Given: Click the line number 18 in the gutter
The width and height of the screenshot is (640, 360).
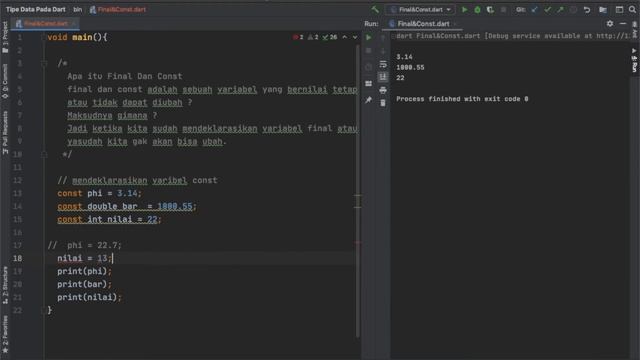Looking at the screenshot, I should [x=18, y=258].
